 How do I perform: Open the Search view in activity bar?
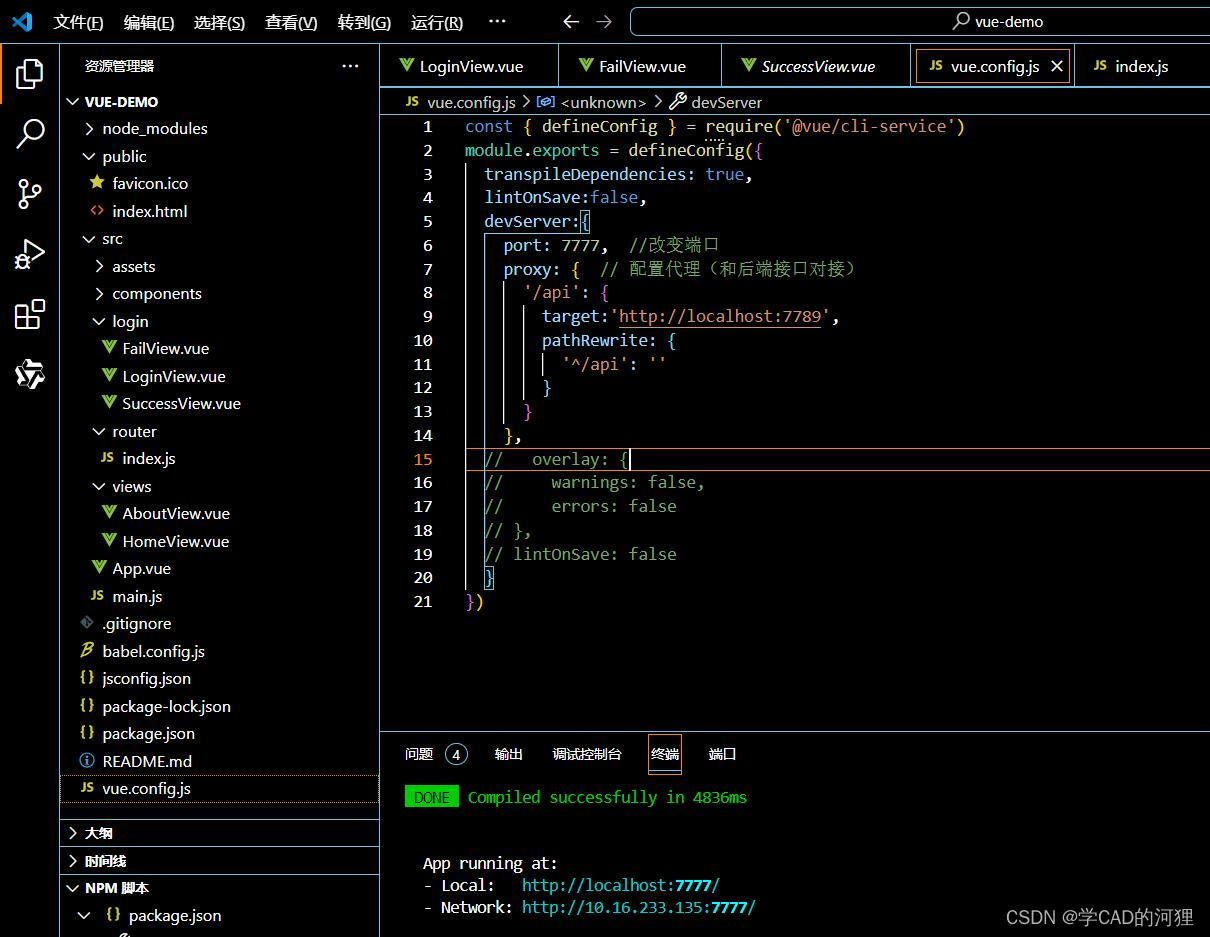point(30,133)
